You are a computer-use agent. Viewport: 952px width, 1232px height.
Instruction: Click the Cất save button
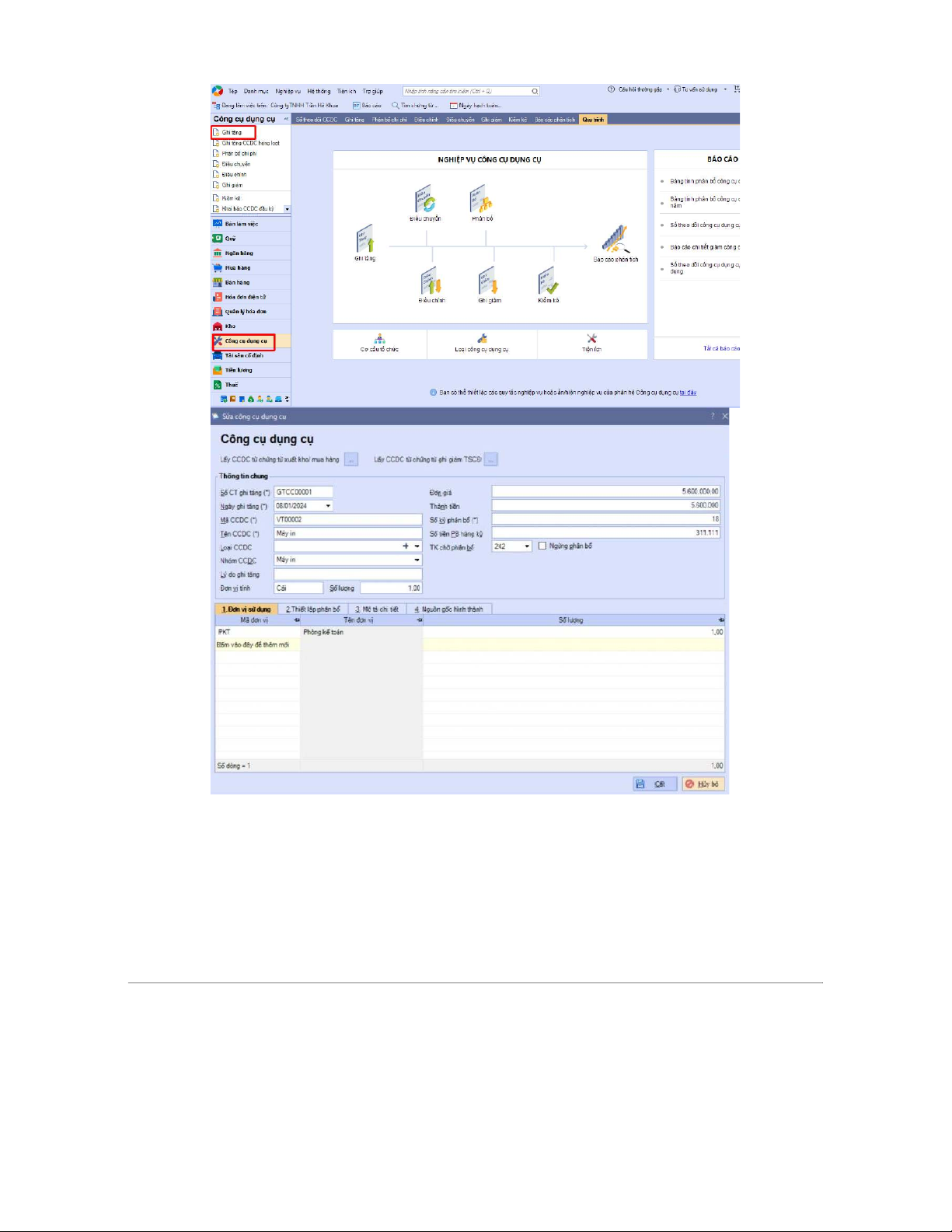(x=654, y=784)
